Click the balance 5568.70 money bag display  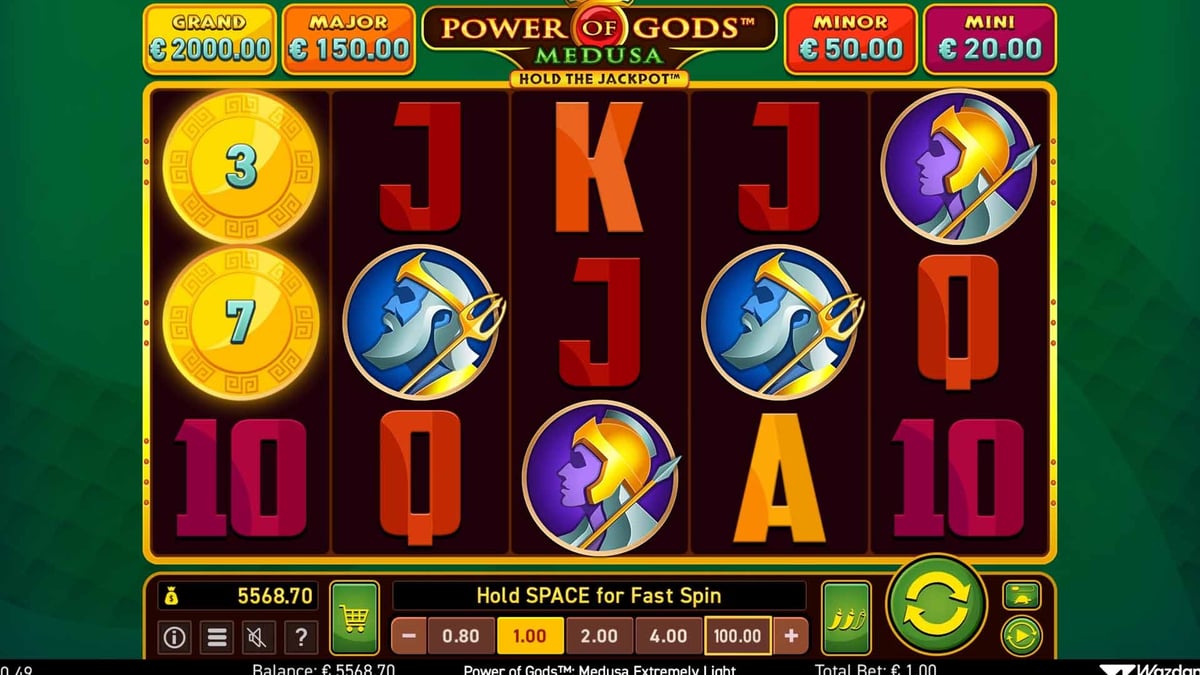coord(238,597)
